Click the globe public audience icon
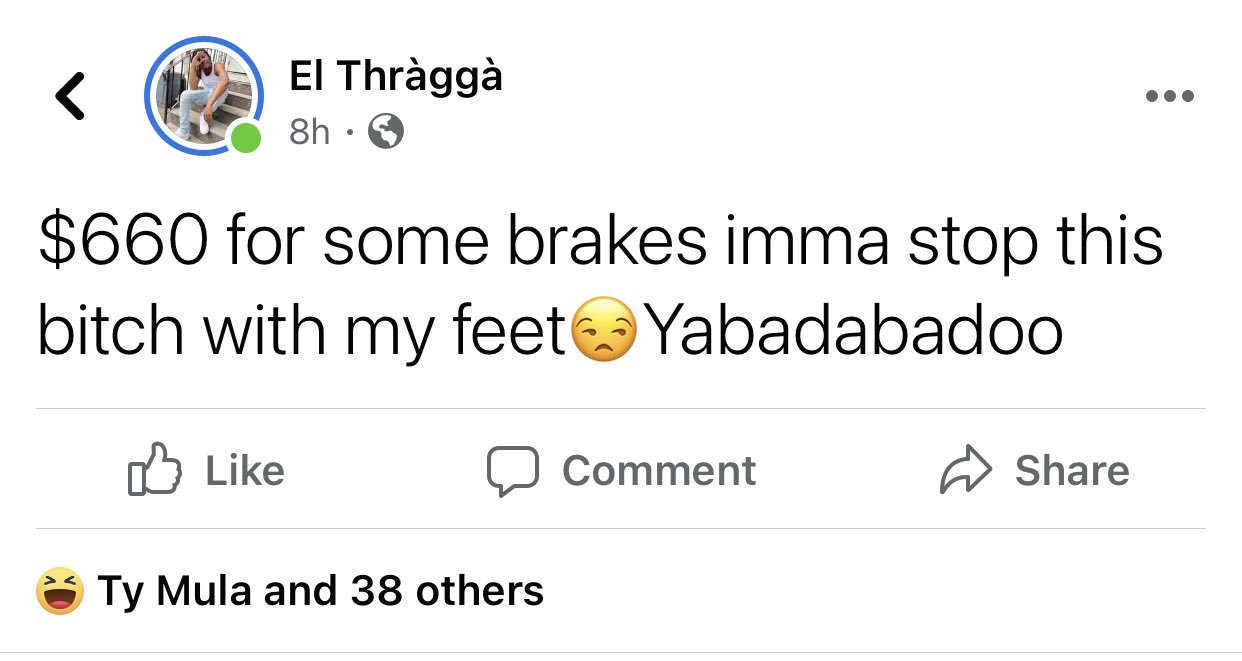Viewport: 1242px width, 661px height. (386, 131)
